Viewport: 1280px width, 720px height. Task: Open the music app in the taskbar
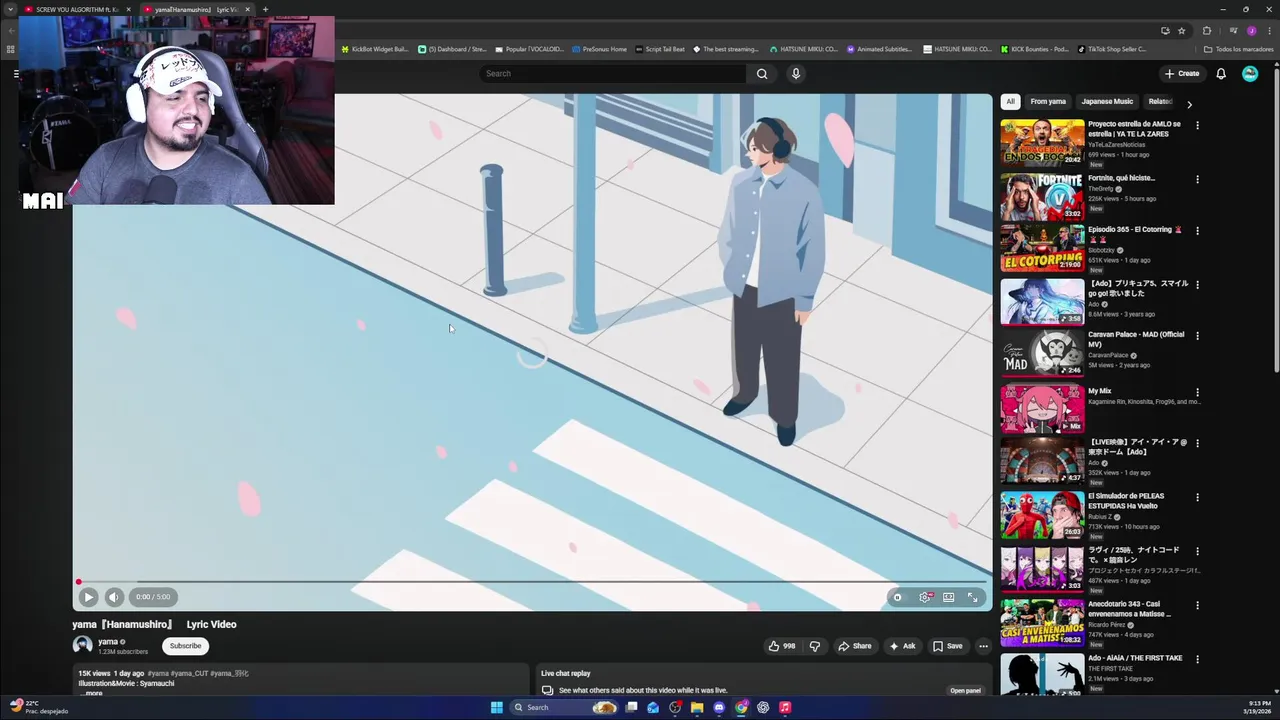click(x=785, y=707)
